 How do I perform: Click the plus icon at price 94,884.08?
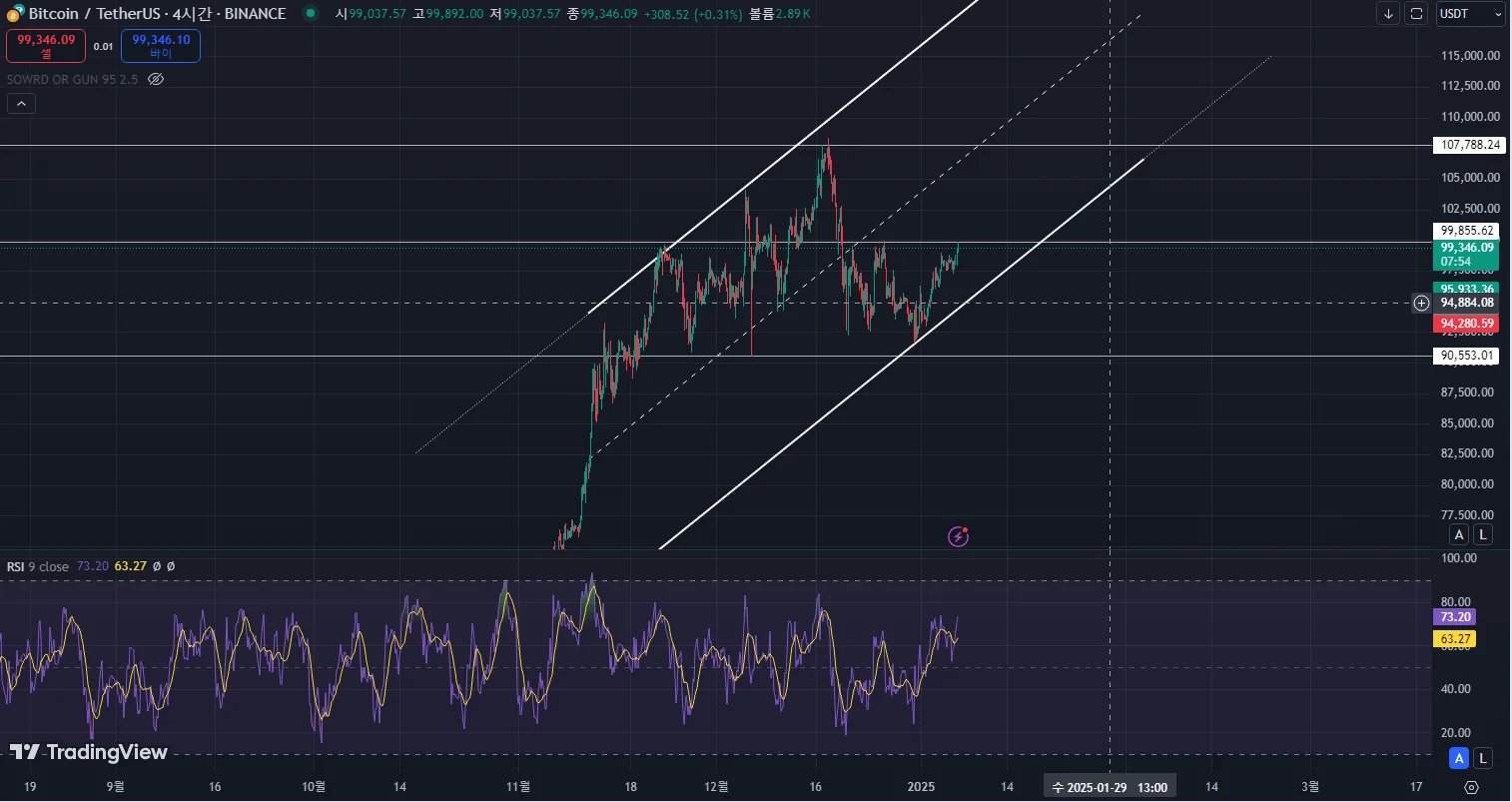1421,303
